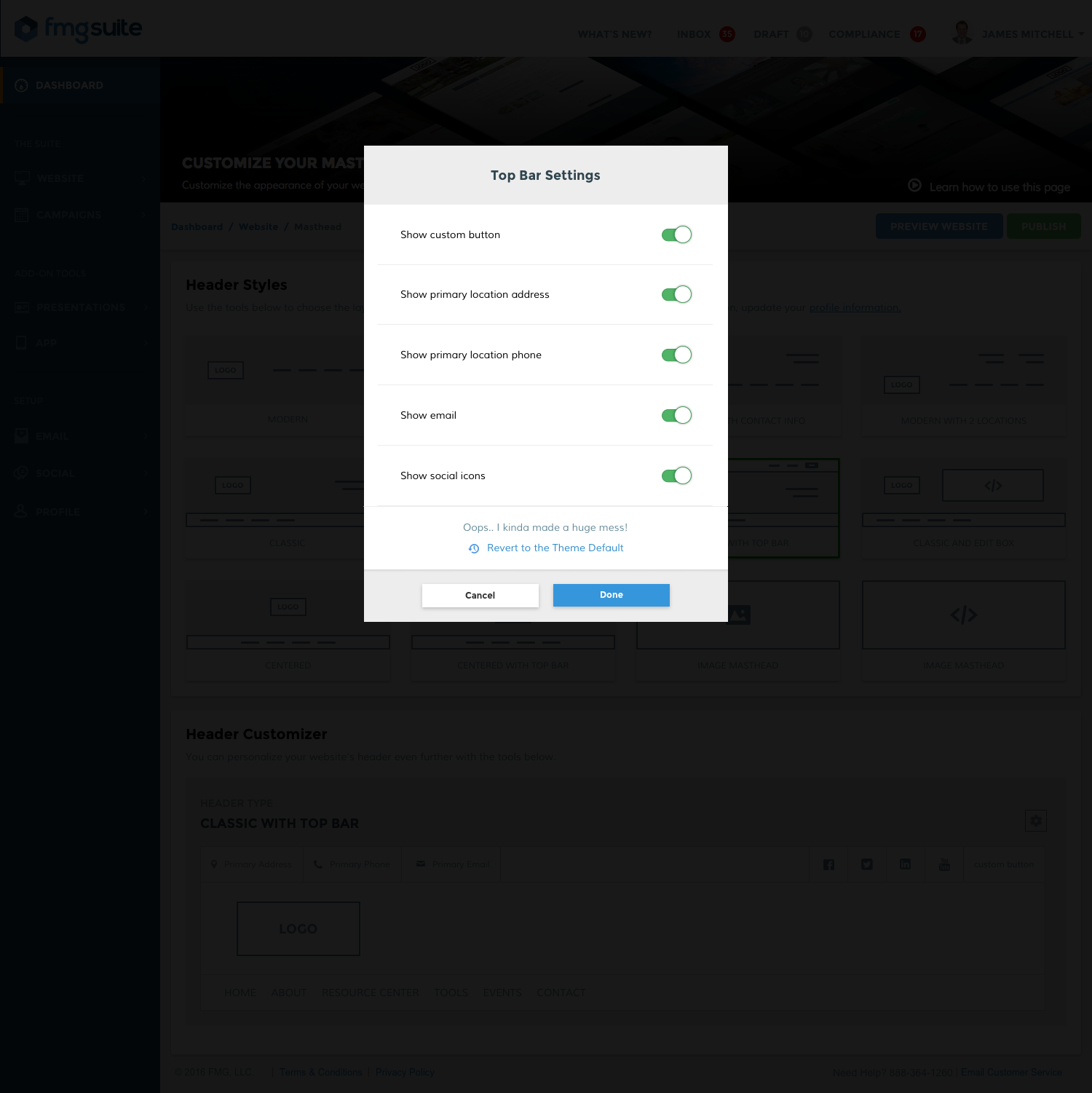
Task: Revert to the Theme Default link
Action: tap(555, 548)
